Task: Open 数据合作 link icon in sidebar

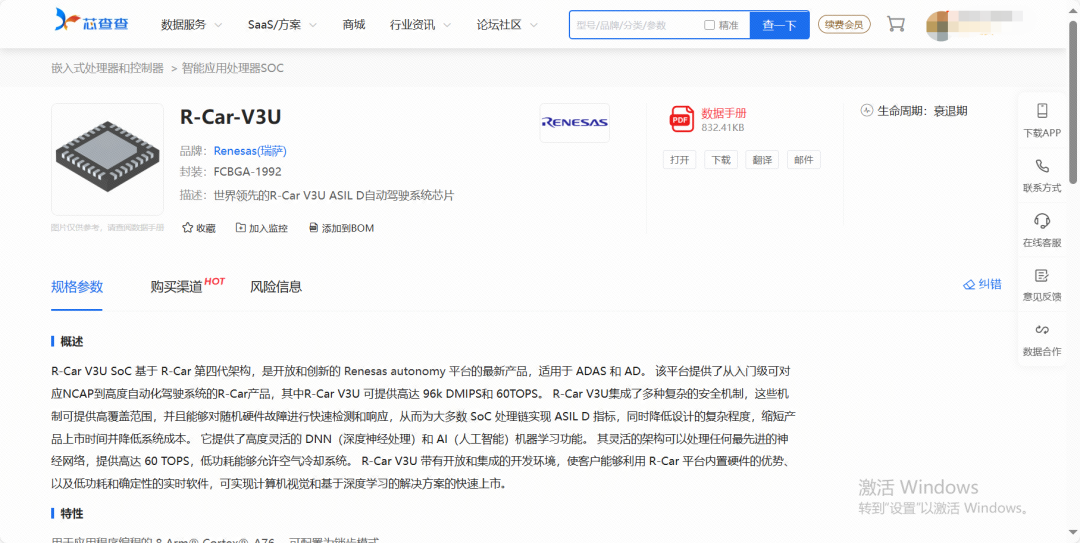Action: (1042, 329)
